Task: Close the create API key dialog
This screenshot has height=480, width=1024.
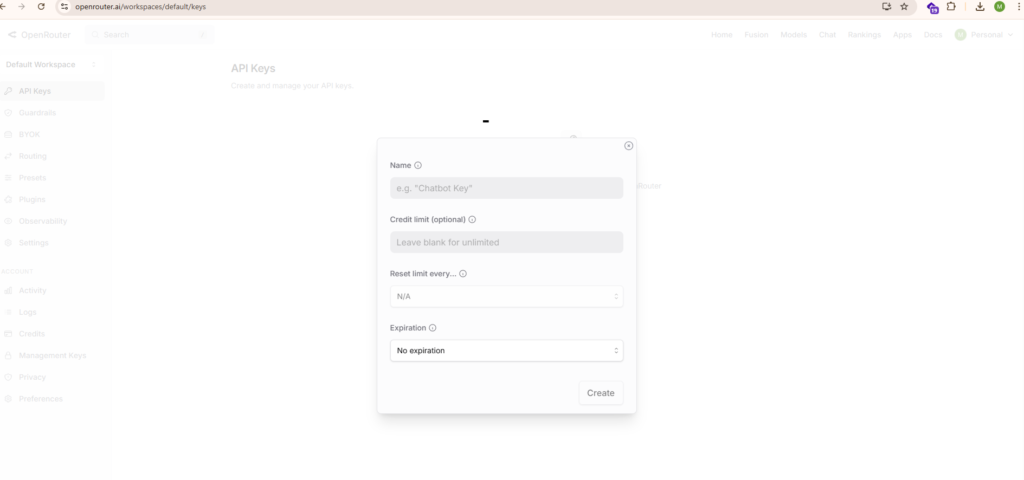Action: 629,146
